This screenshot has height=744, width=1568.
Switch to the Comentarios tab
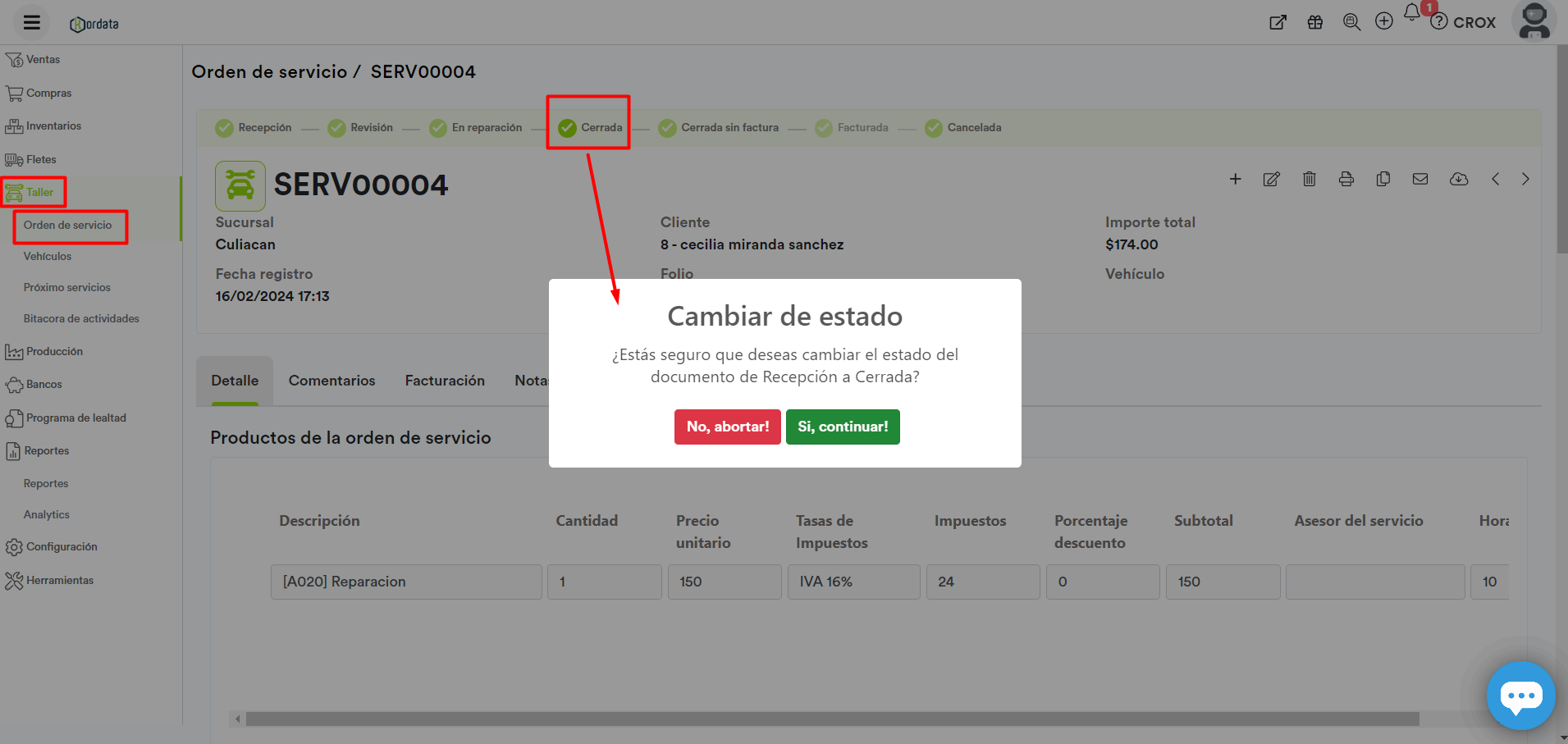coord(331,381)
